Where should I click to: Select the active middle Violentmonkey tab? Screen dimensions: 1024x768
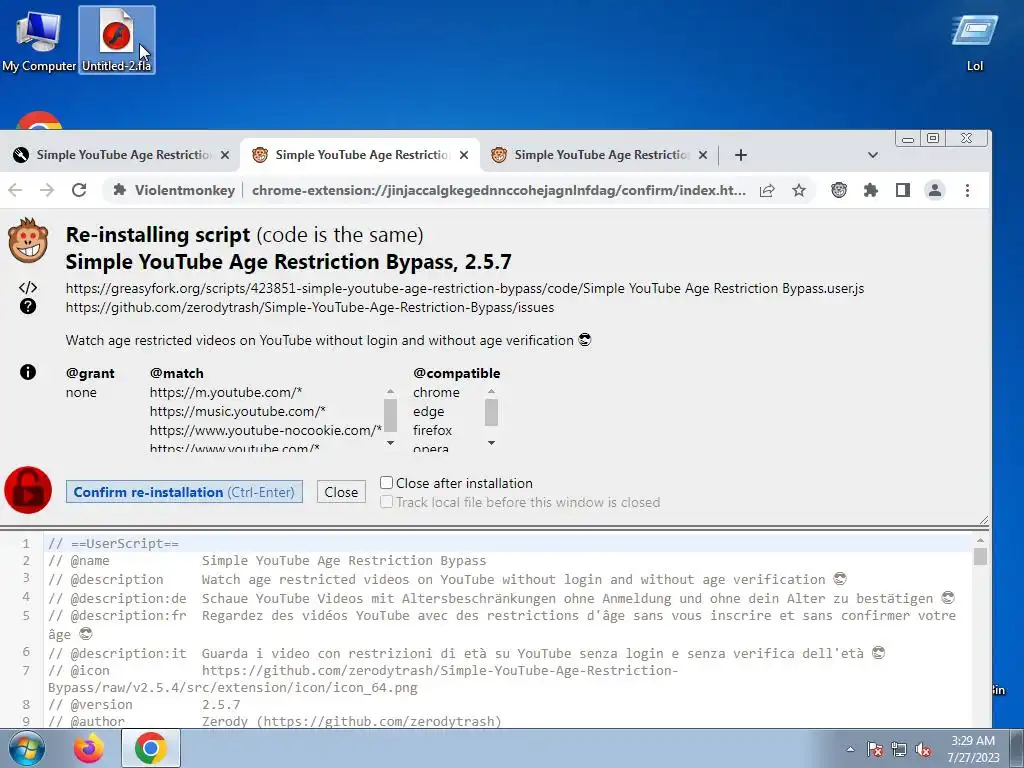360,155
